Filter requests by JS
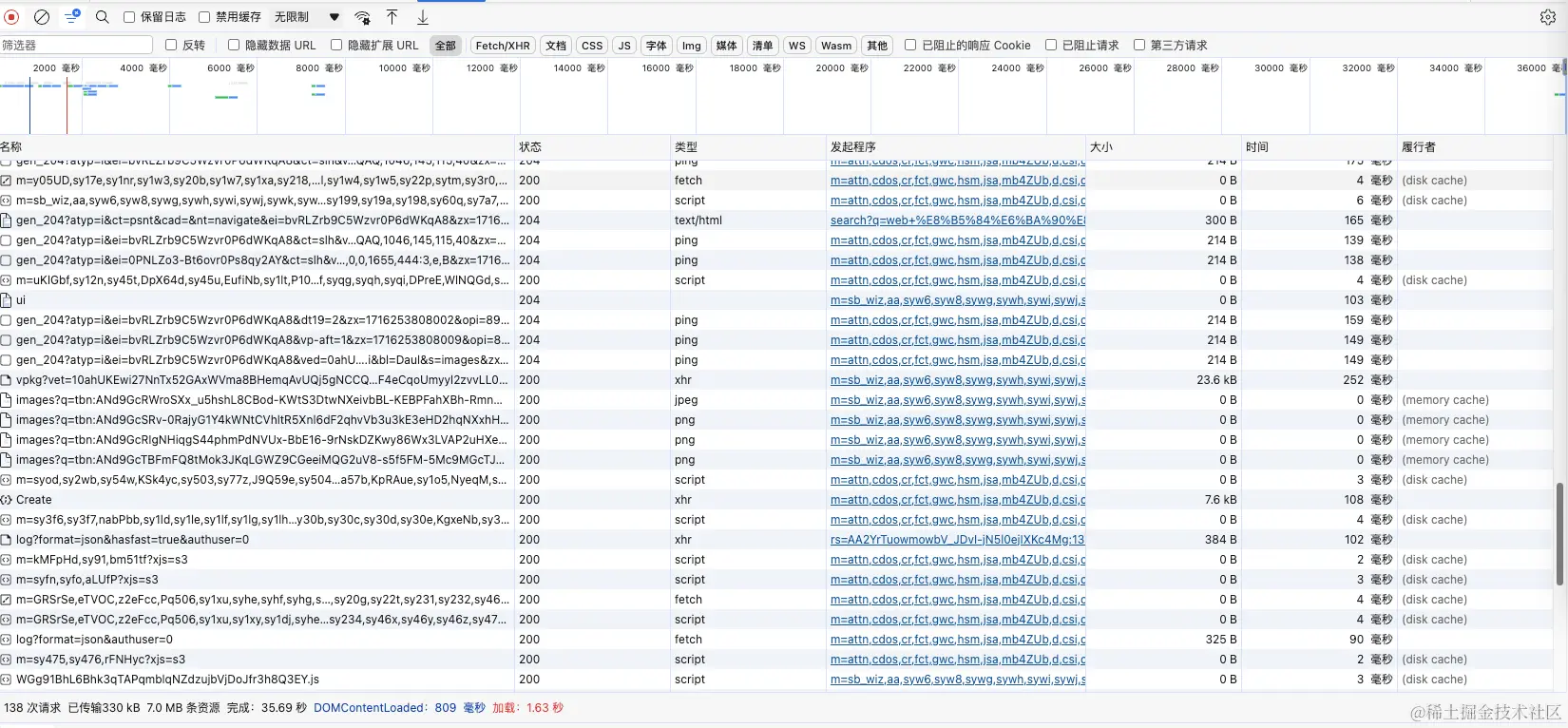Image resolution: width=1568 pixels, height=728 pixels. tap(624, 46)
